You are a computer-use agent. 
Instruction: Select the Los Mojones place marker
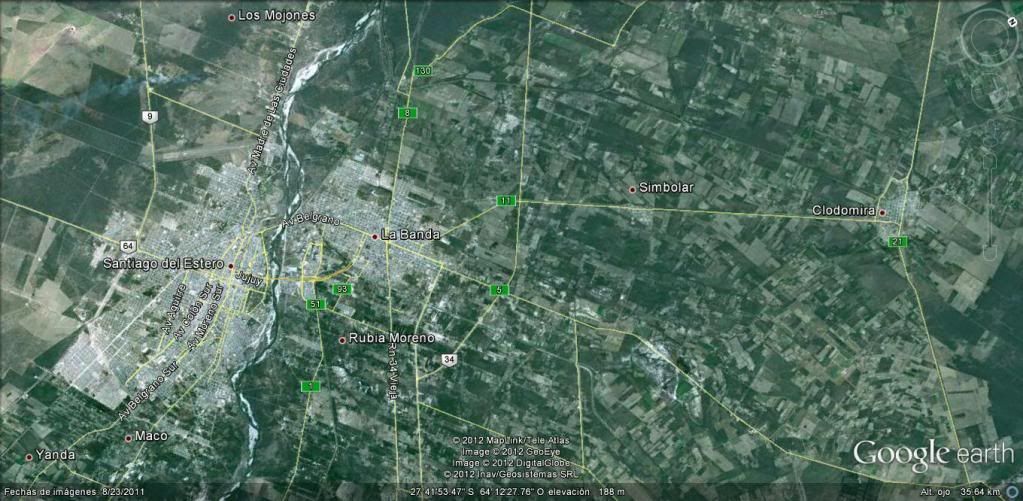pyautogui.click(x=232, y=17)
